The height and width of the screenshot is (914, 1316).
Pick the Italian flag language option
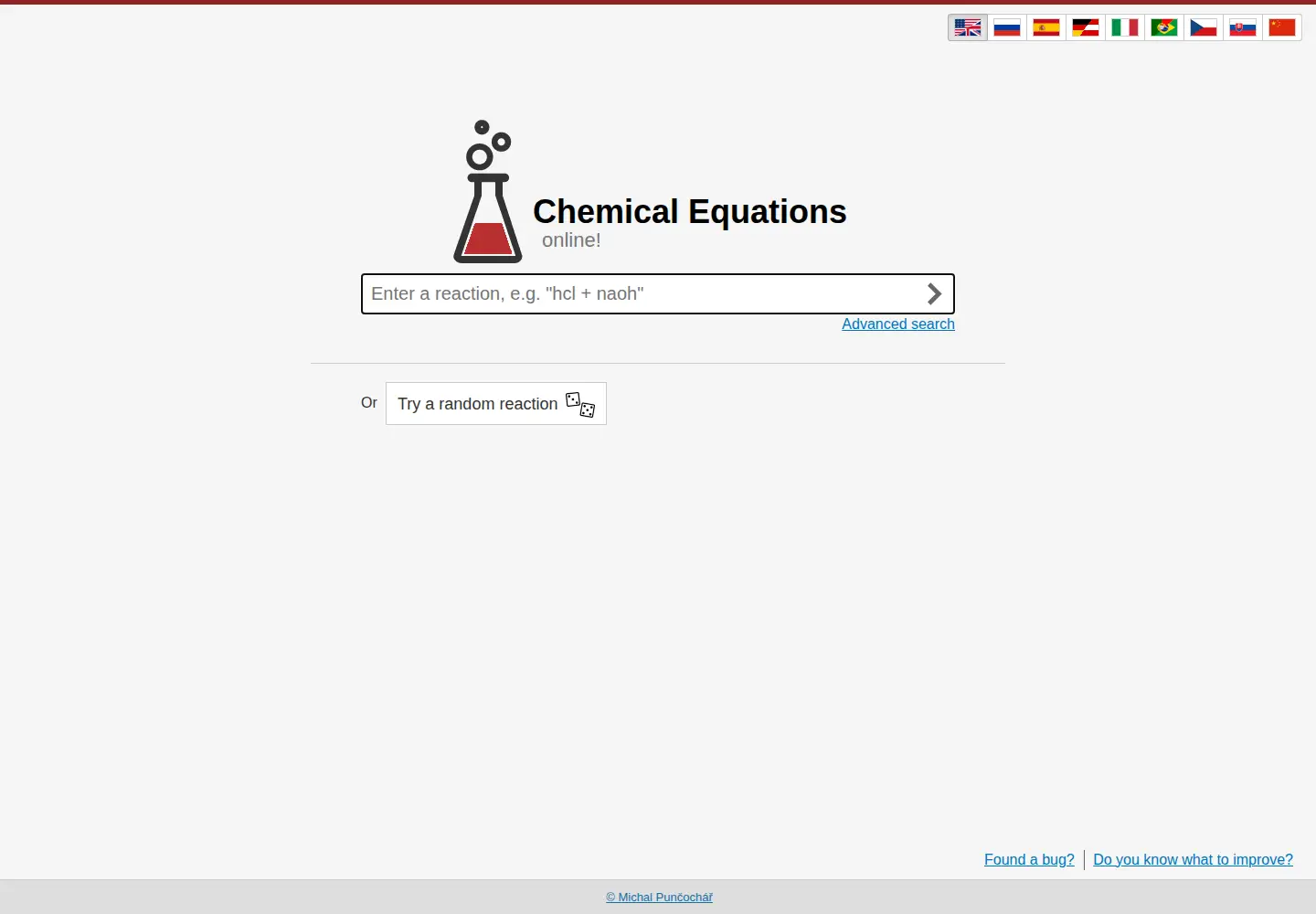1125,27
